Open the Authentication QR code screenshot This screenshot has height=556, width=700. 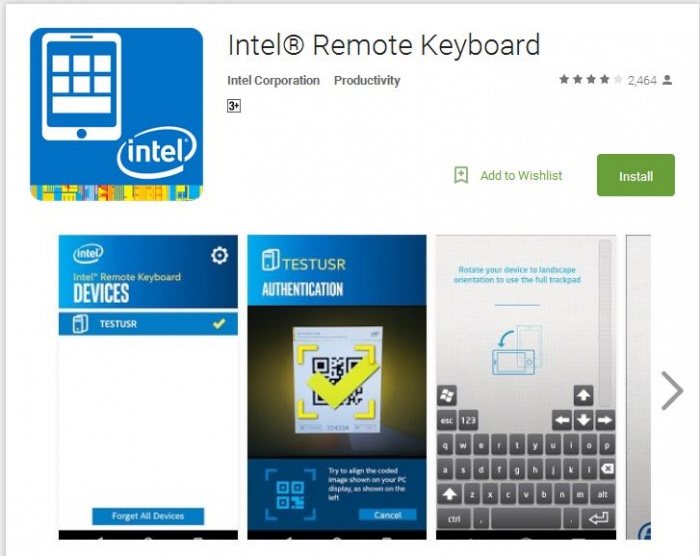337,387
